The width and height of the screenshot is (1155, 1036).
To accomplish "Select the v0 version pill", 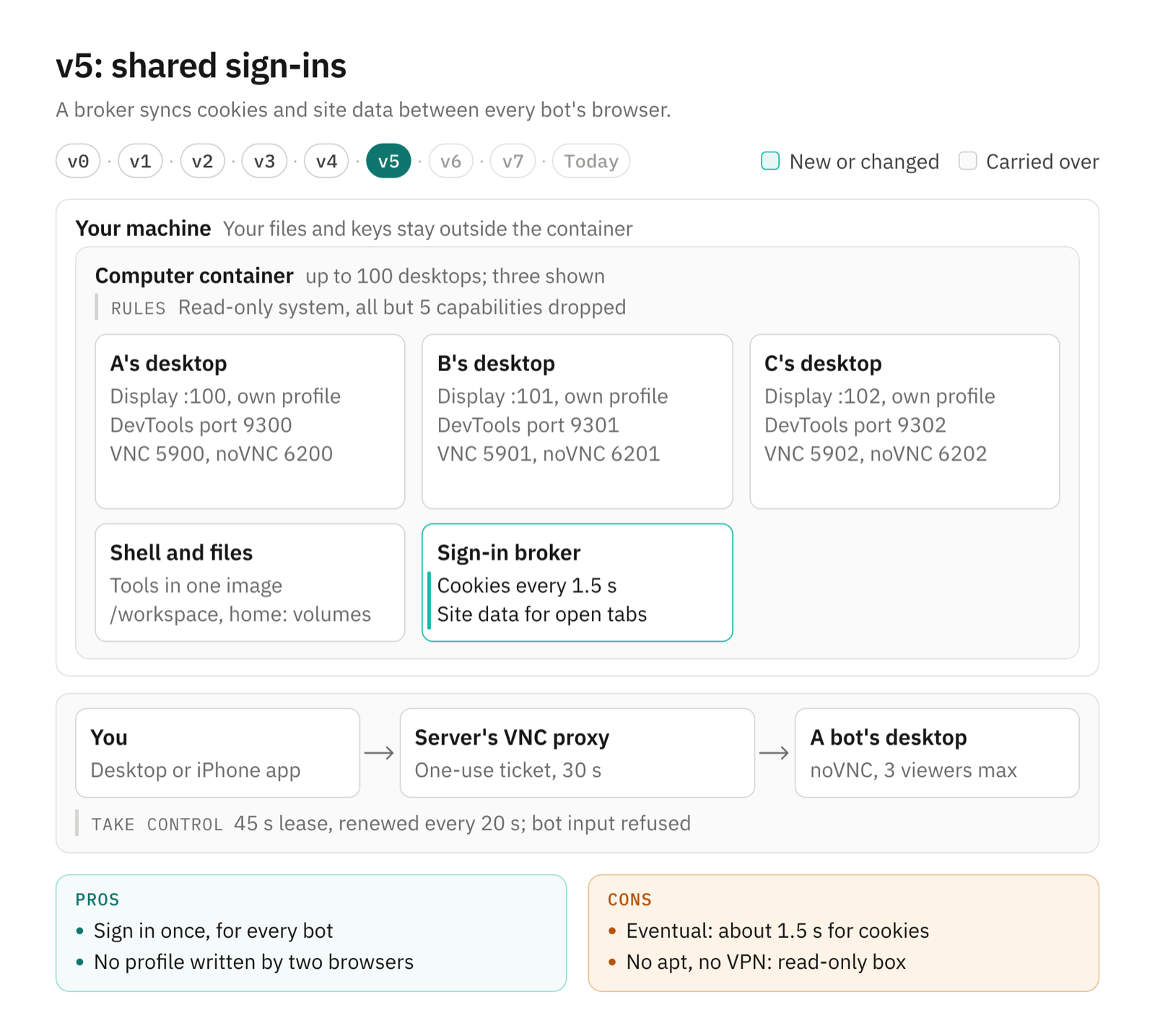I will click(x=78, y=161).
